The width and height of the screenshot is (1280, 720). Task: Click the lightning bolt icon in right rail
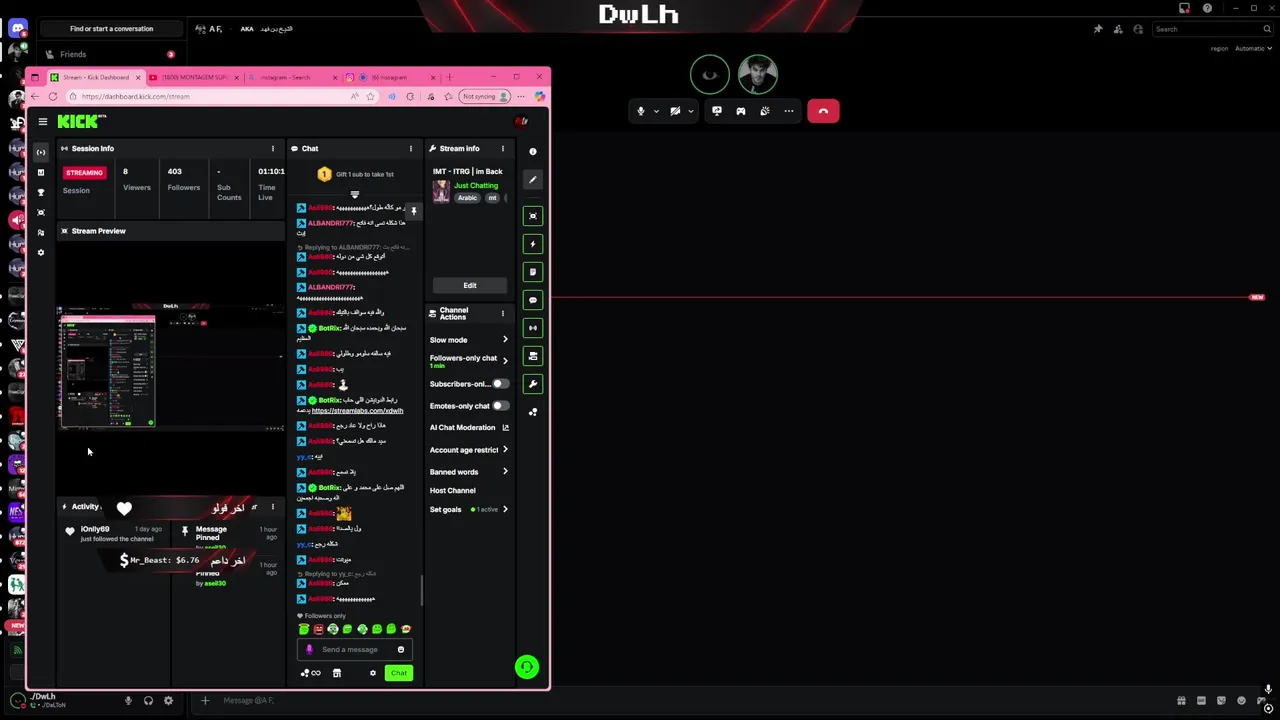click(533, 244)
